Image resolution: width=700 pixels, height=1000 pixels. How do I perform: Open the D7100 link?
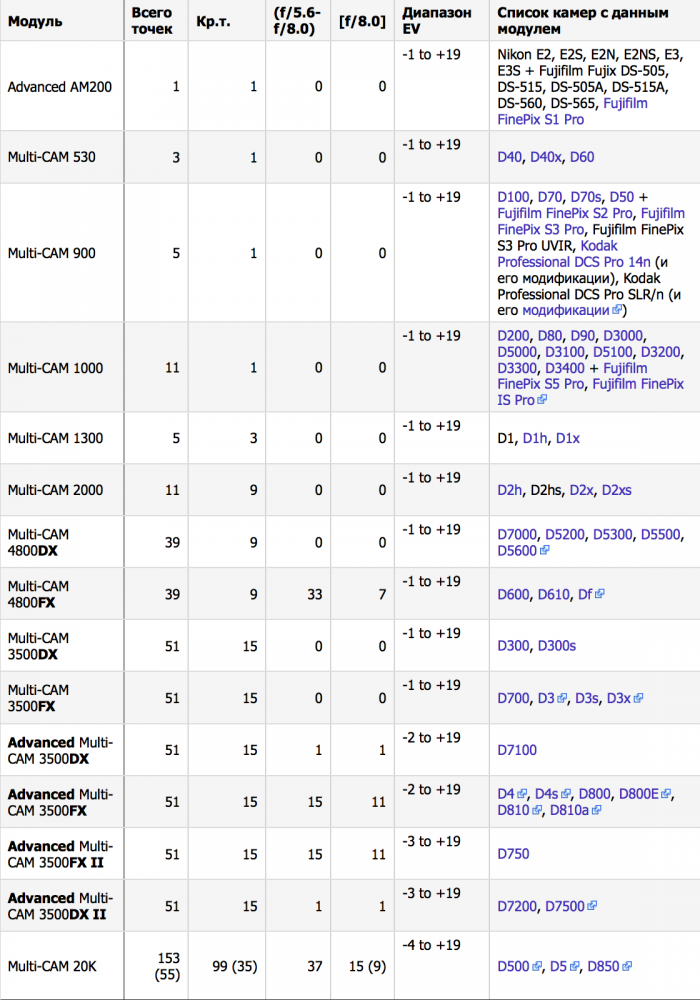pyautogui.click(x=517, y=750)
